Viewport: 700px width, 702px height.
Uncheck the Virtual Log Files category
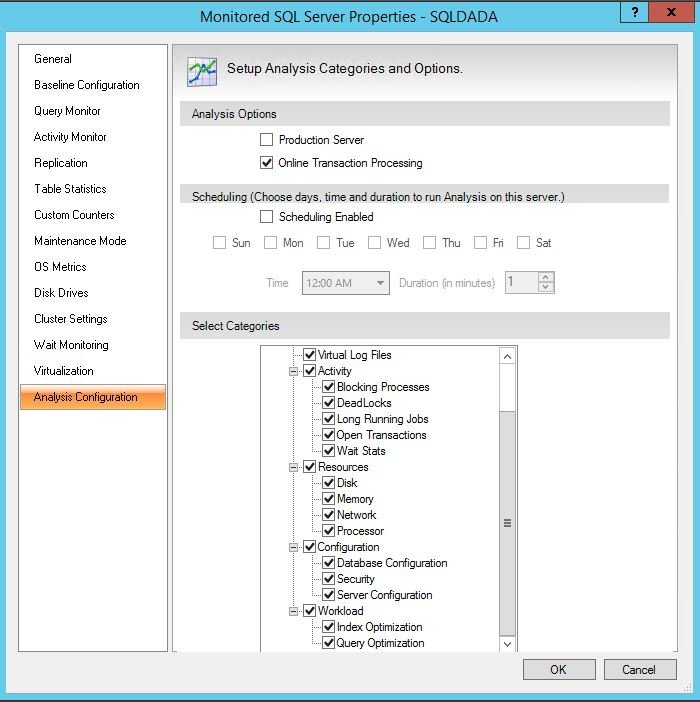tap(310, 355)
